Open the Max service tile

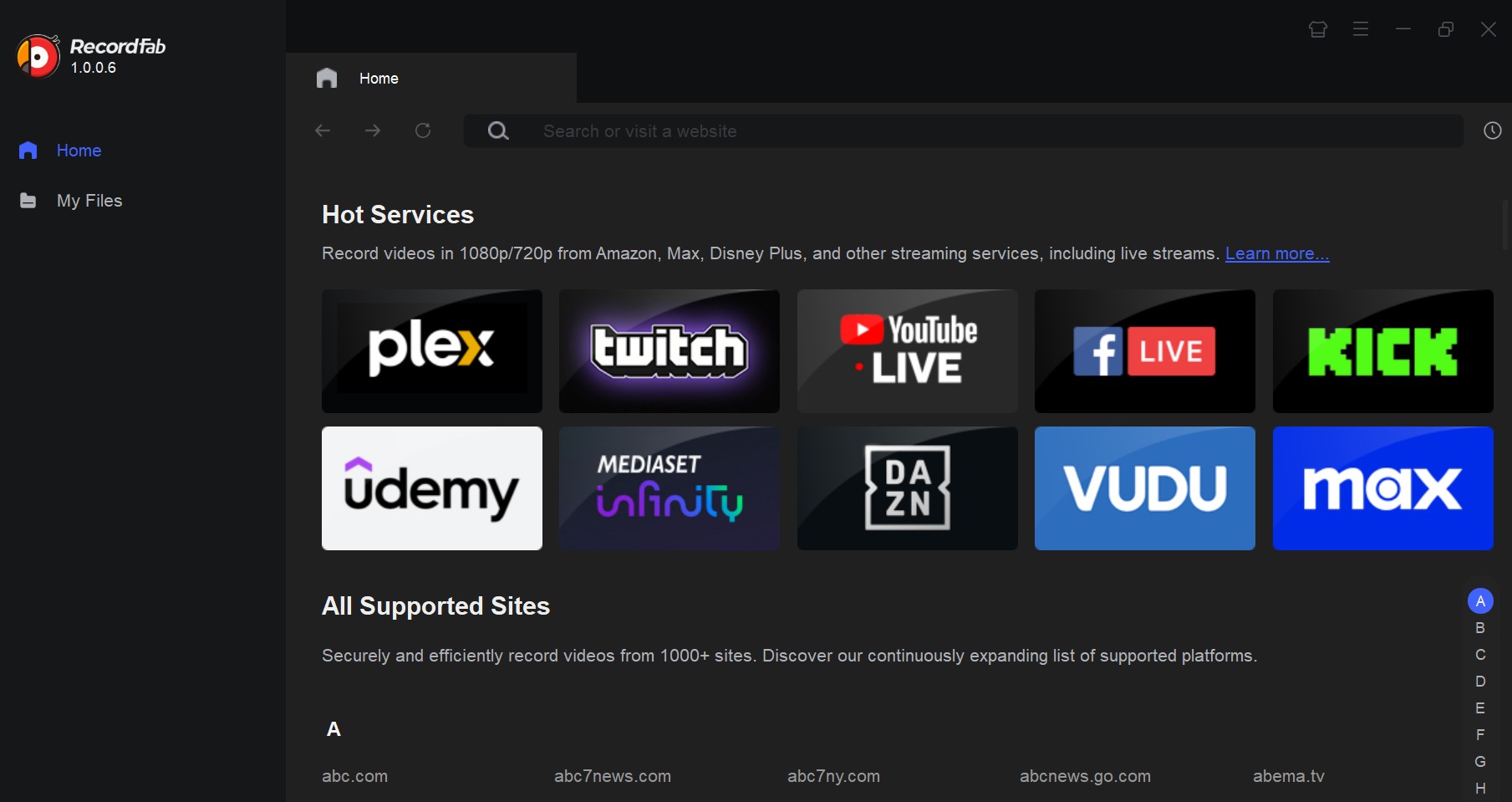[x=1383, y=488]
